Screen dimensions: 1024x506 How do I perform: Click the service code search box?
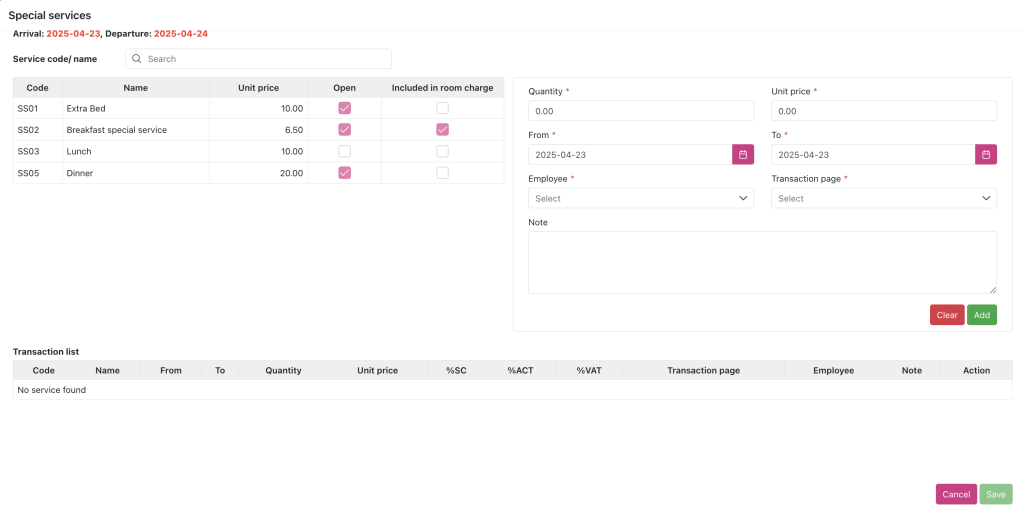[x=265, y=59]
